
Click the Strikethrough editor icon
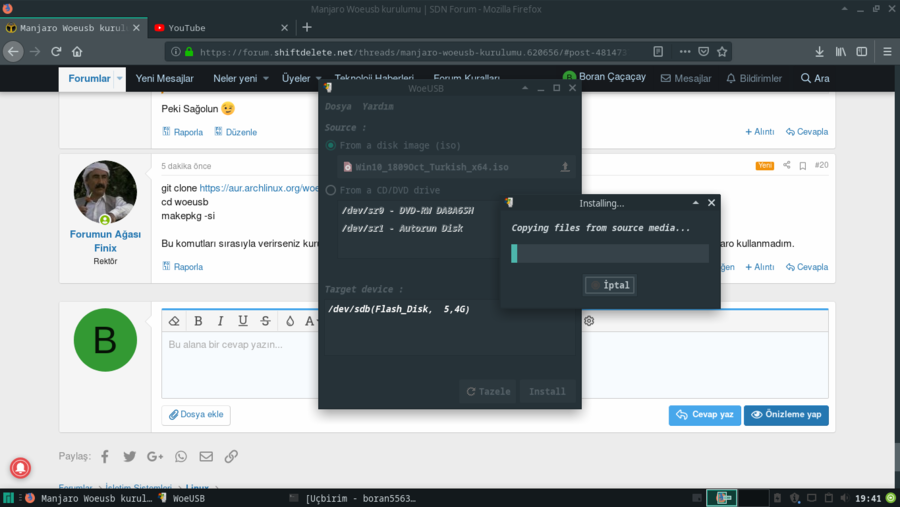pos(265,321)
